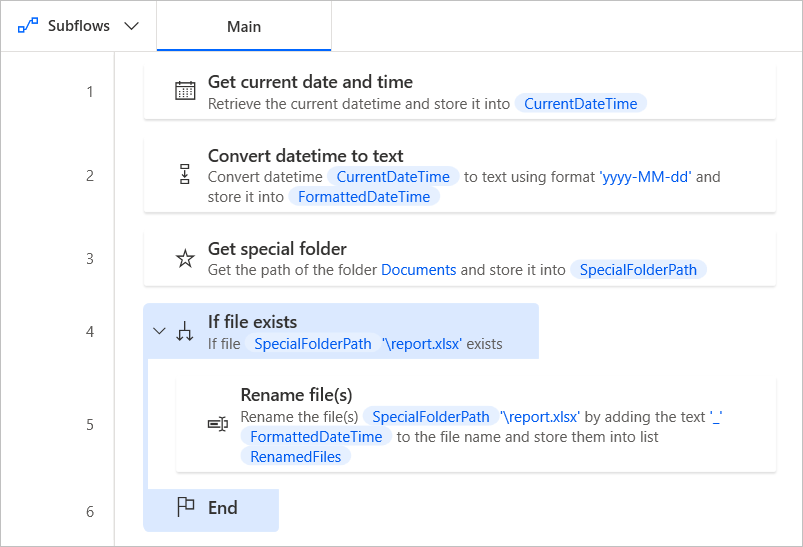Viewport: 803px width, 547px height.
Task: Select the Rename file(s) action title
Action: pos(297,395)
